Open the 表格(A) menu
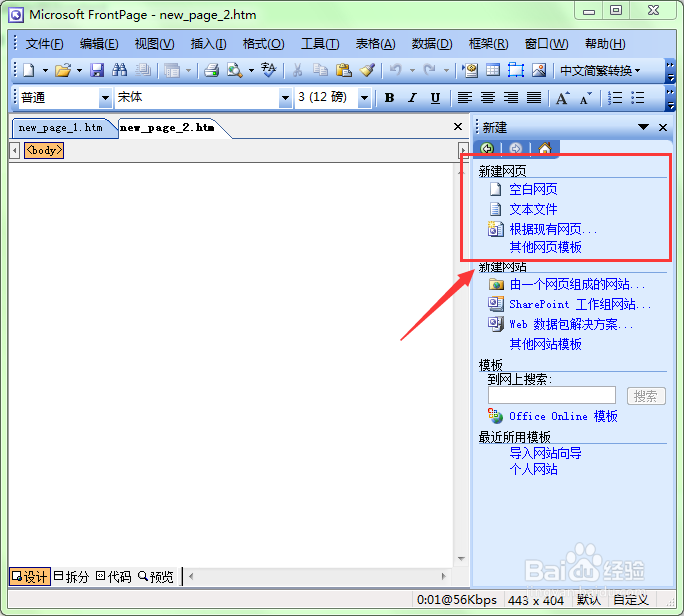Viewport: 684px width, 616px height. tap(376, 44)
